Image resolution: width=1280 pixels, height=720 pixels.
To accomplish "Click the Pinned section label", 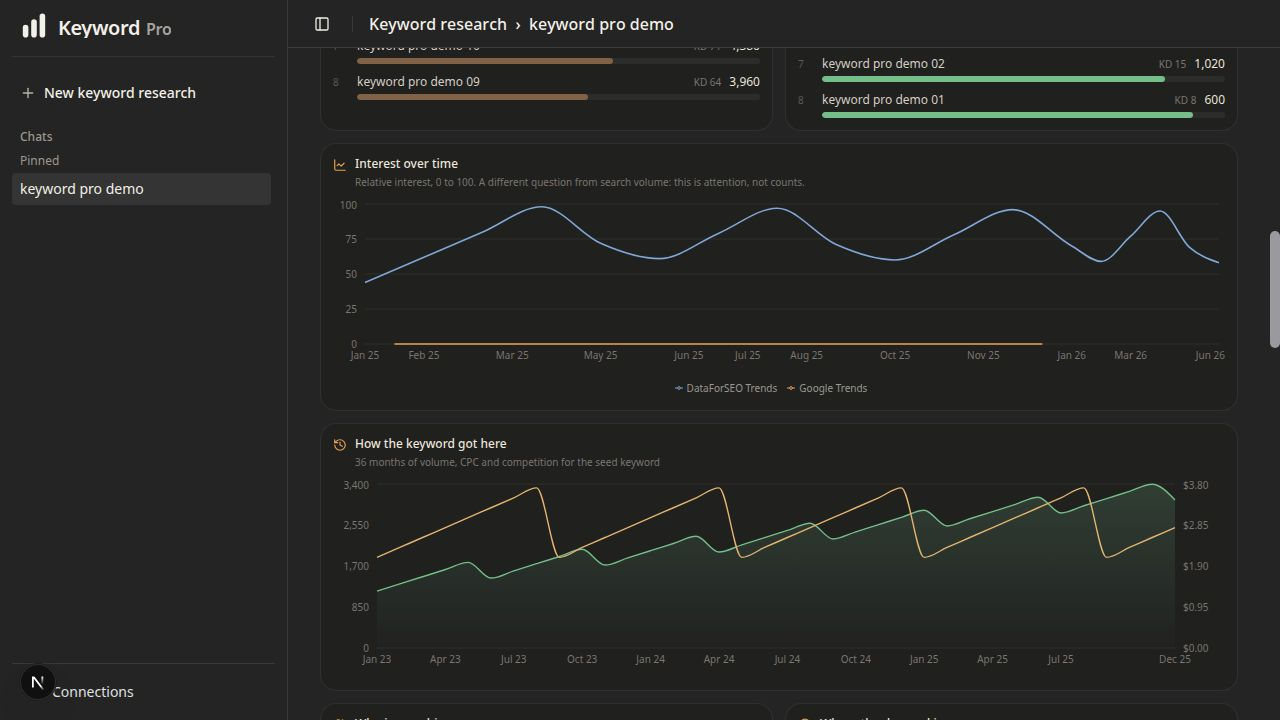I will [x=40, y=160].
